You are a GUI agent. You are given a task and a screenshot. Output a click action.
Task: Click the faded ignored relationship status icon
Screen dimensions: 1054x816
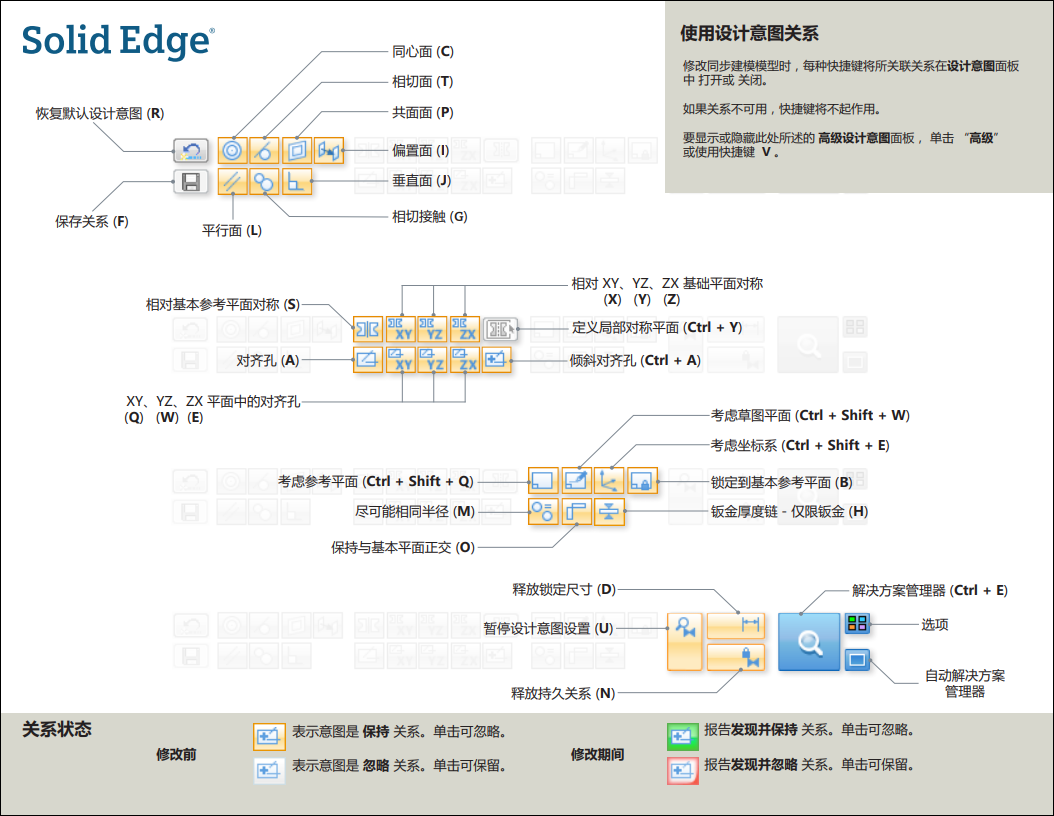[269, 770]
